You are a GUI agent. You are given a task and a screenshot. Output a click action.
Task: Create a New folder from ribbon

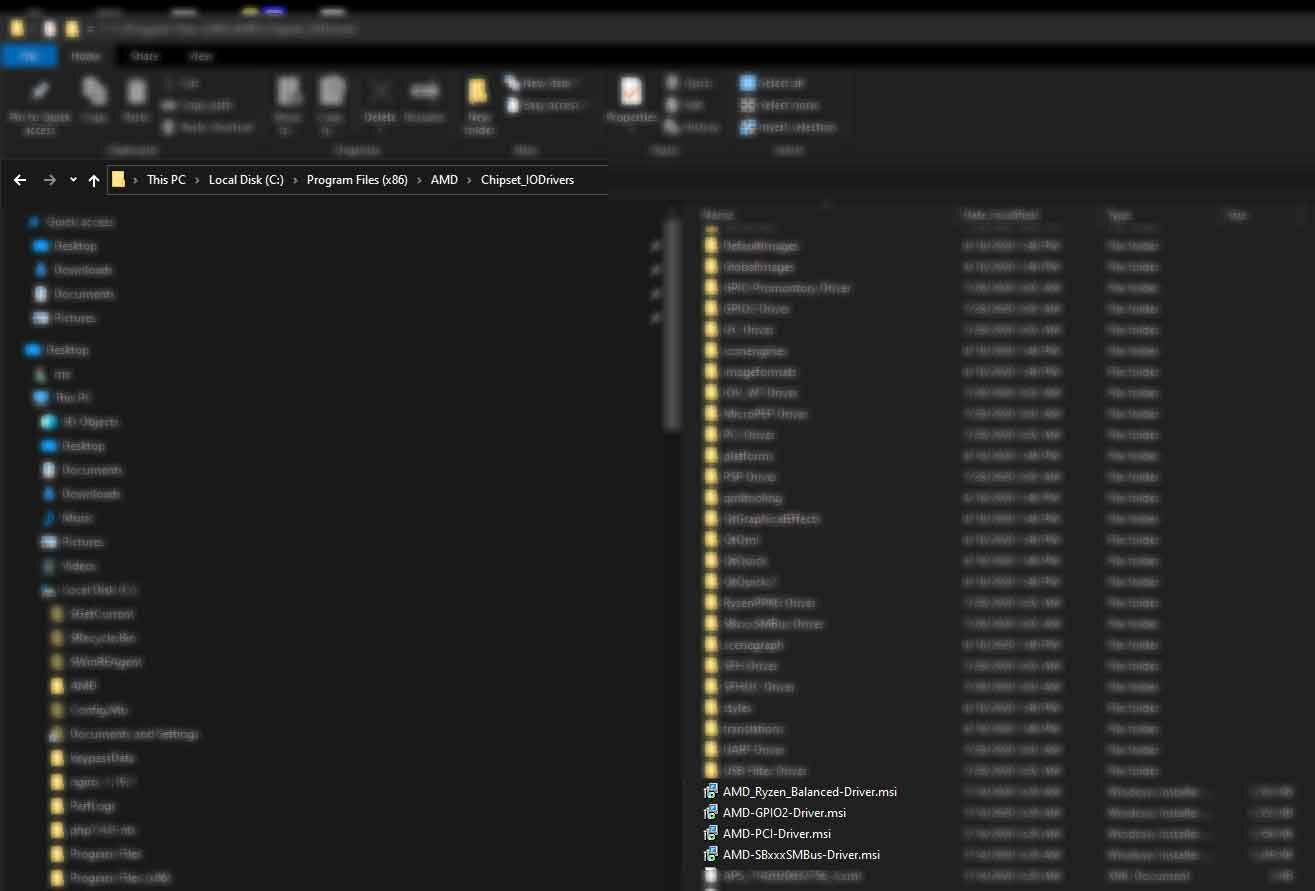point(479,106)
